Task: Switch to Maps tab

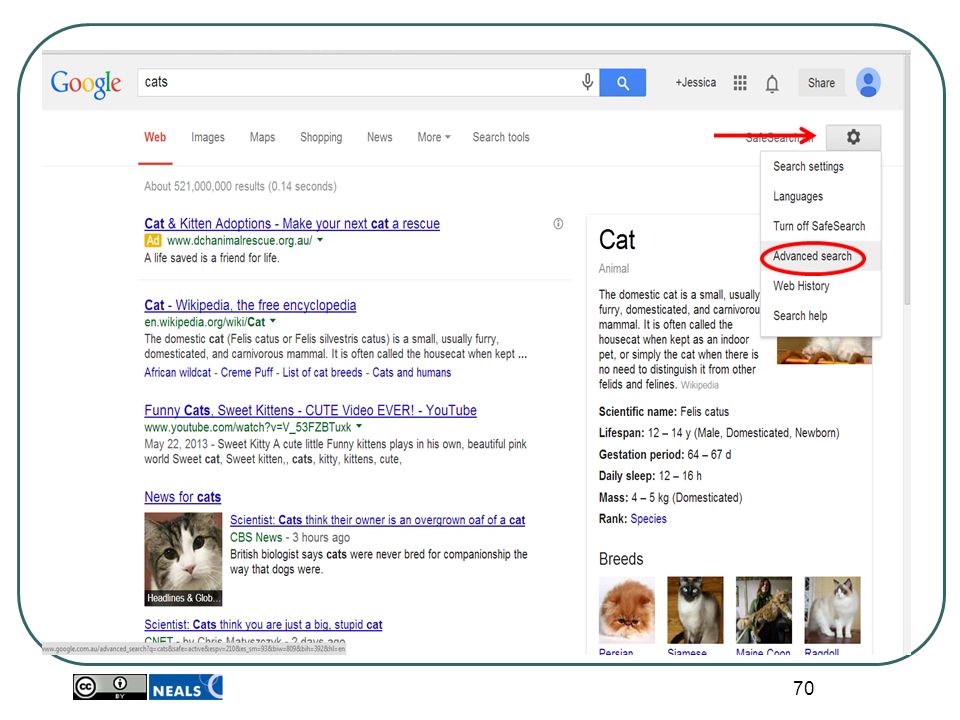Action: click(x=262, y=137)
